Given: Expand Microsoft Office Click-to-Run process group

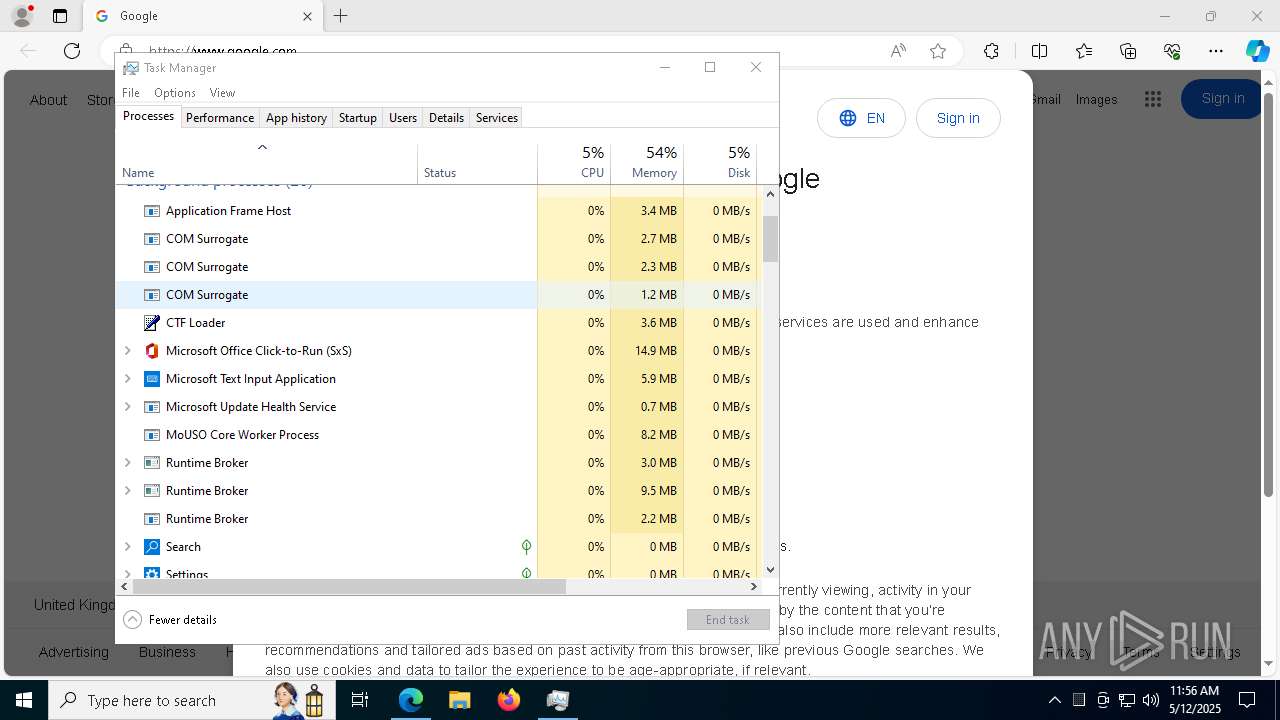Looking at the screenshot, I should pyautogui.click(x=127, y=351).
